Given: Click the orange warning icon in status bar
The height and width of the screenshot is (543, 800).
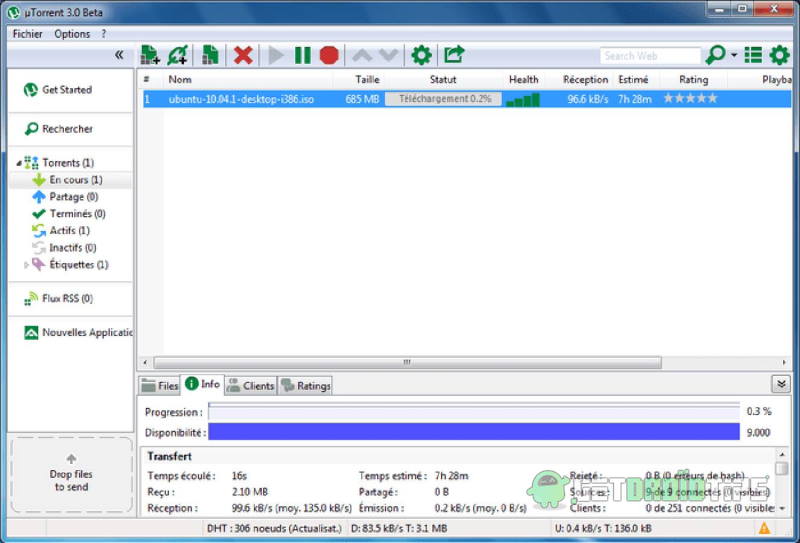Looking at the screenshot, I should tap(764, 528).
